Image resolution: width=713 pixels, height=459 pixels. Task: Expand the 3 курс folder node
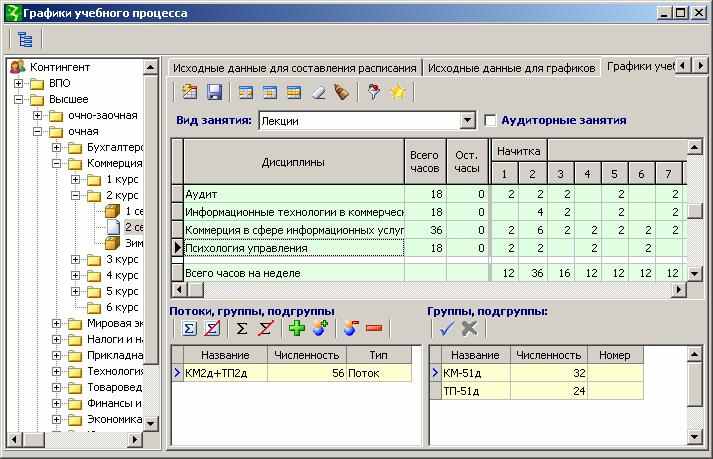pyautogui.click(x=76, y=259)
